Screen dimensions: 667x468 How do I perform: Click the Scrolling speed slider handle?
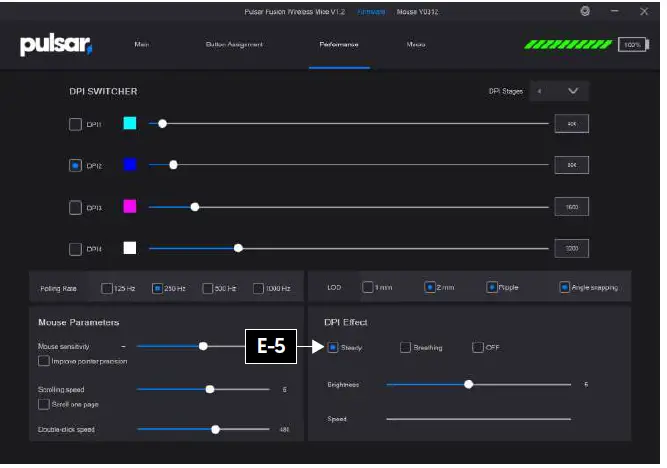210,389
